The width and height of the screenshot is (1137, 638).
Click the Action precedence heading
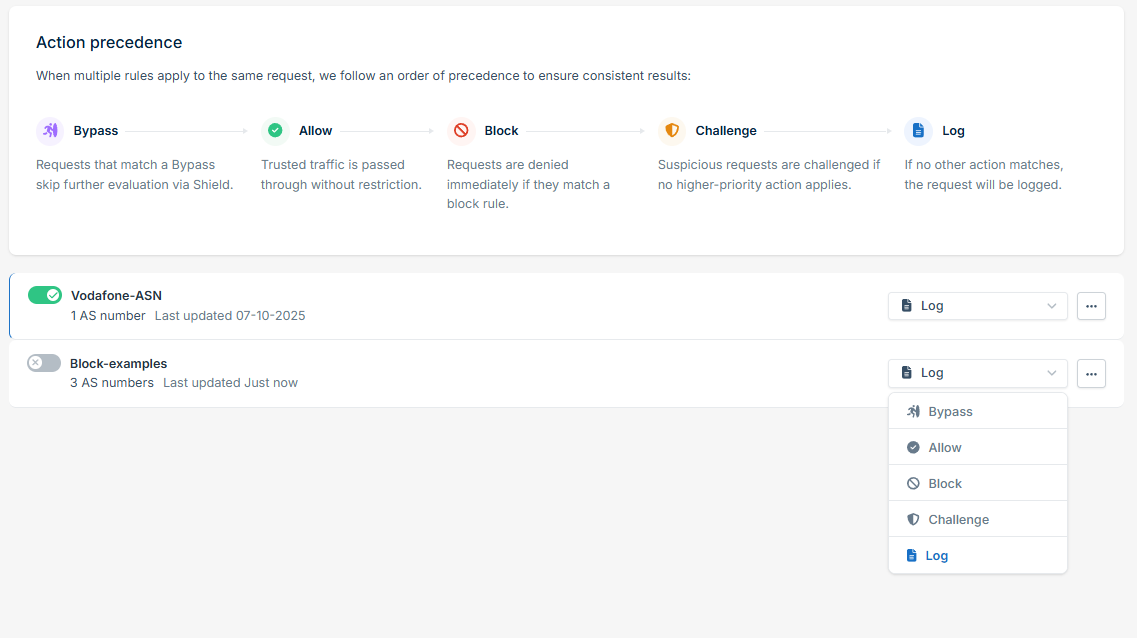coord(109,43)
